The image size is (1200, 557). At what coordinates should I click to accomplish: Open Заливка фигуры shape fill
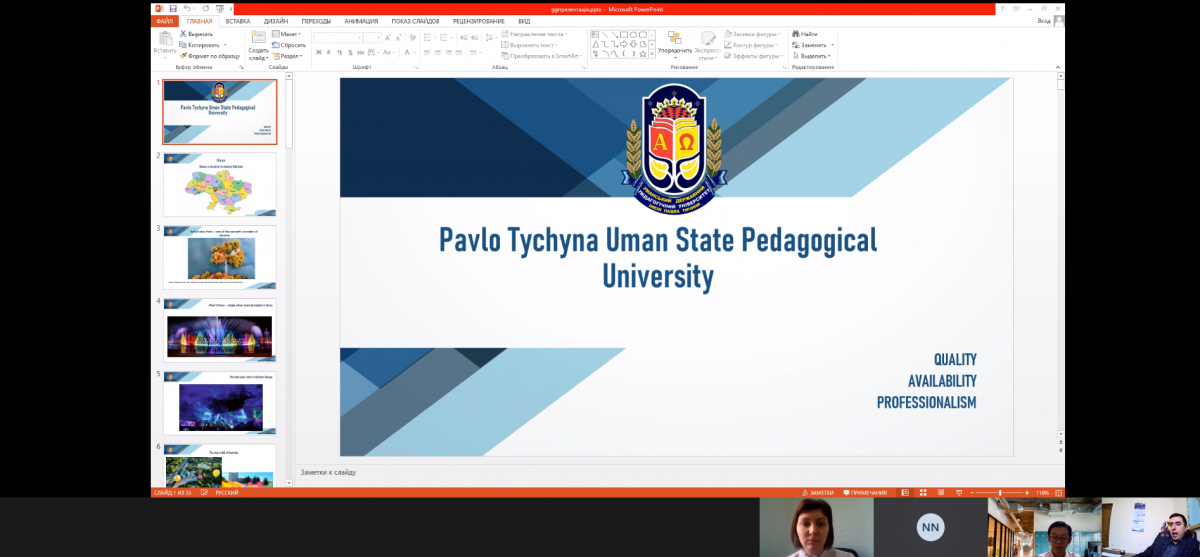(x=753, y=34)
